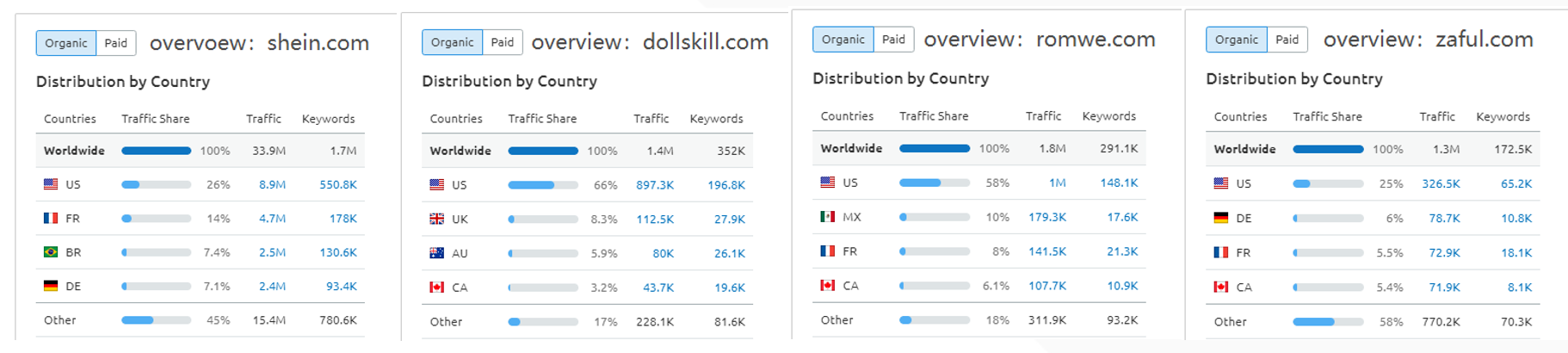Open dollskill.com UK keywords 27.9K link

click(x=730, y=220)
